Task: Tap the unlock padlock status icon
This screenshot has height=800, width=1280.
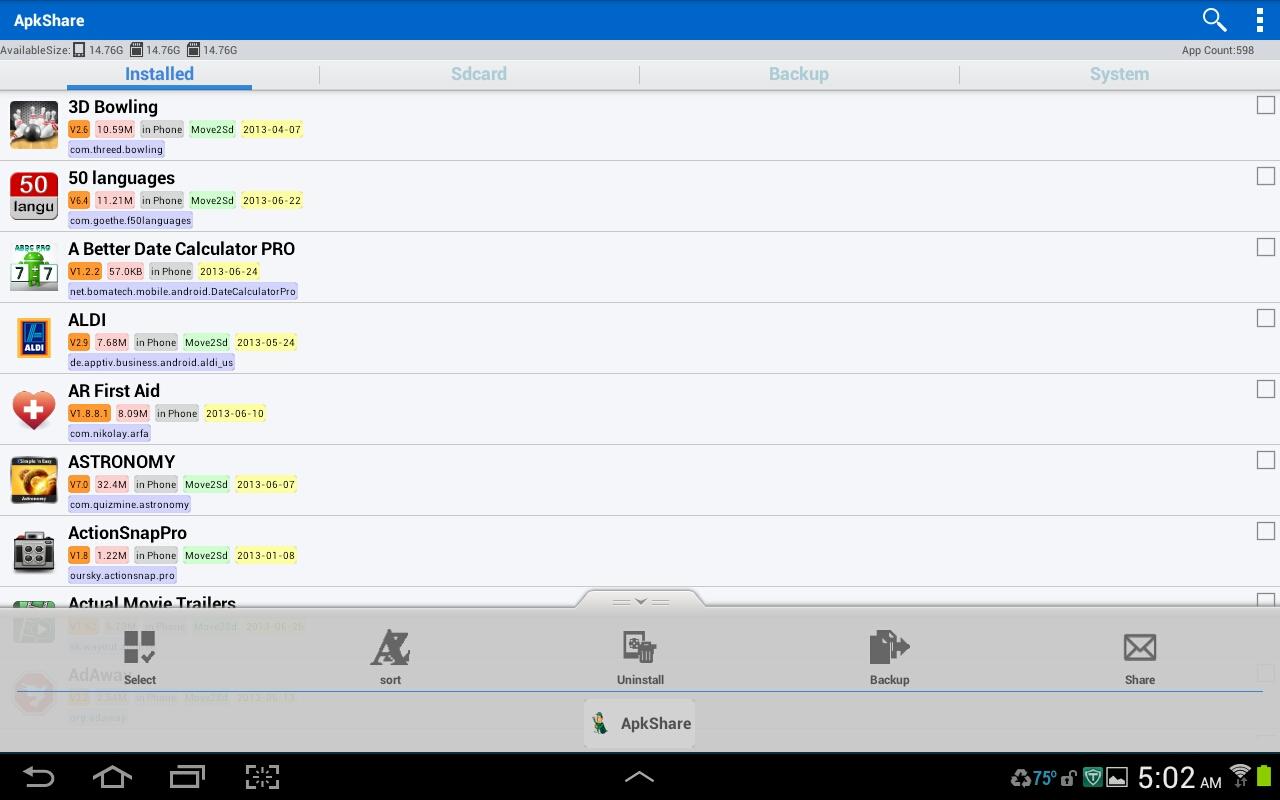Action: pyautogui.click(x=1069, y=778)
